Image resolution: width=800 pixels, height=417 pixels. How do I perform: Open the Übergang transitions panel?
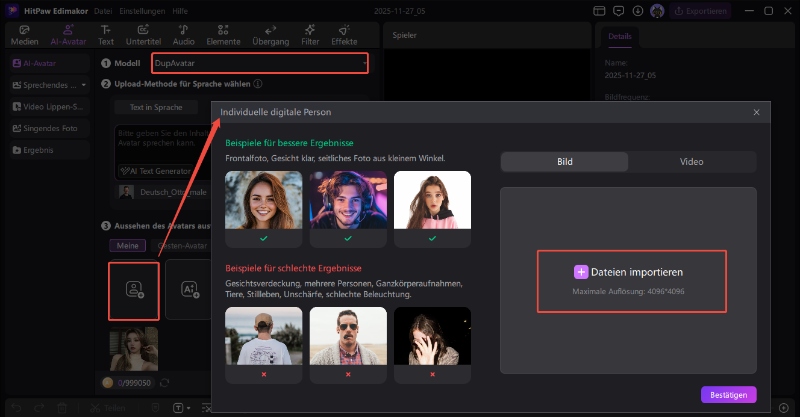pos(270,35)
